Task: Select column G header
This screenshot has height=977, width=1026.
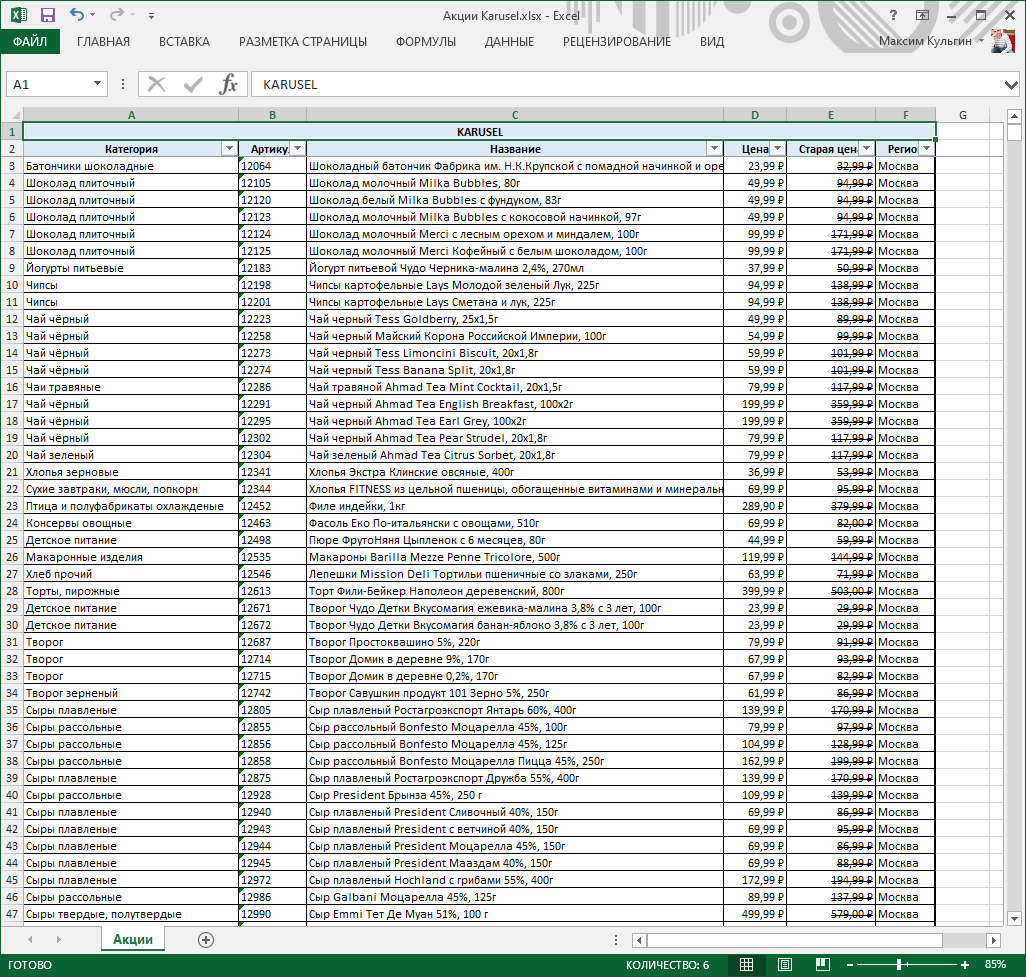Action: tap(963, 115)
